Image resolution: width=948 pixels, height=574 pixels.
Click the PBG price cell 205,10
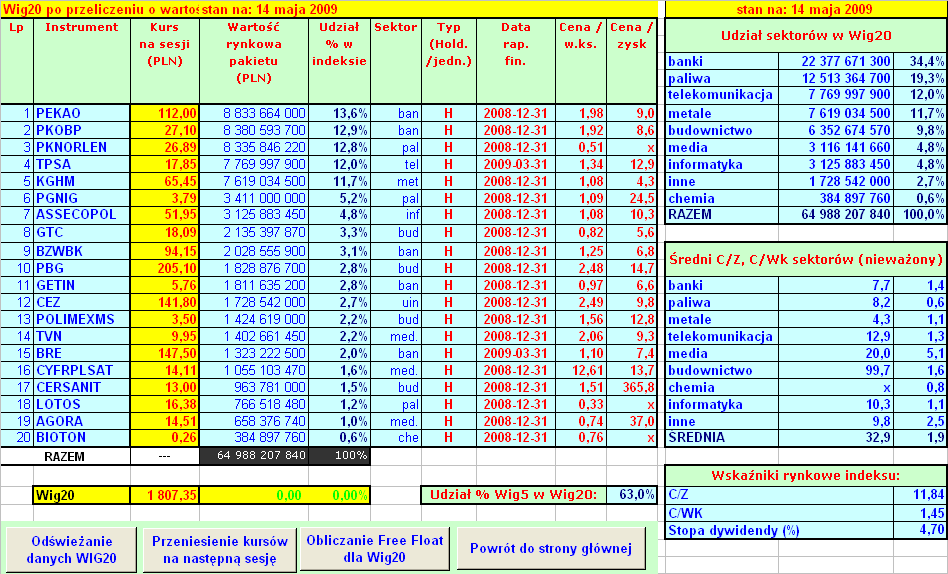point(165,267)
